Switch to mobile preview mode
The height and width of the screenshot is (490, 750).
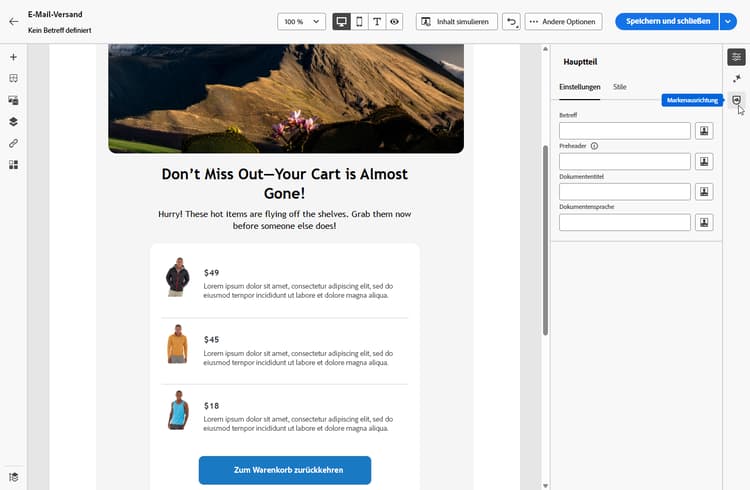[359, 21]
